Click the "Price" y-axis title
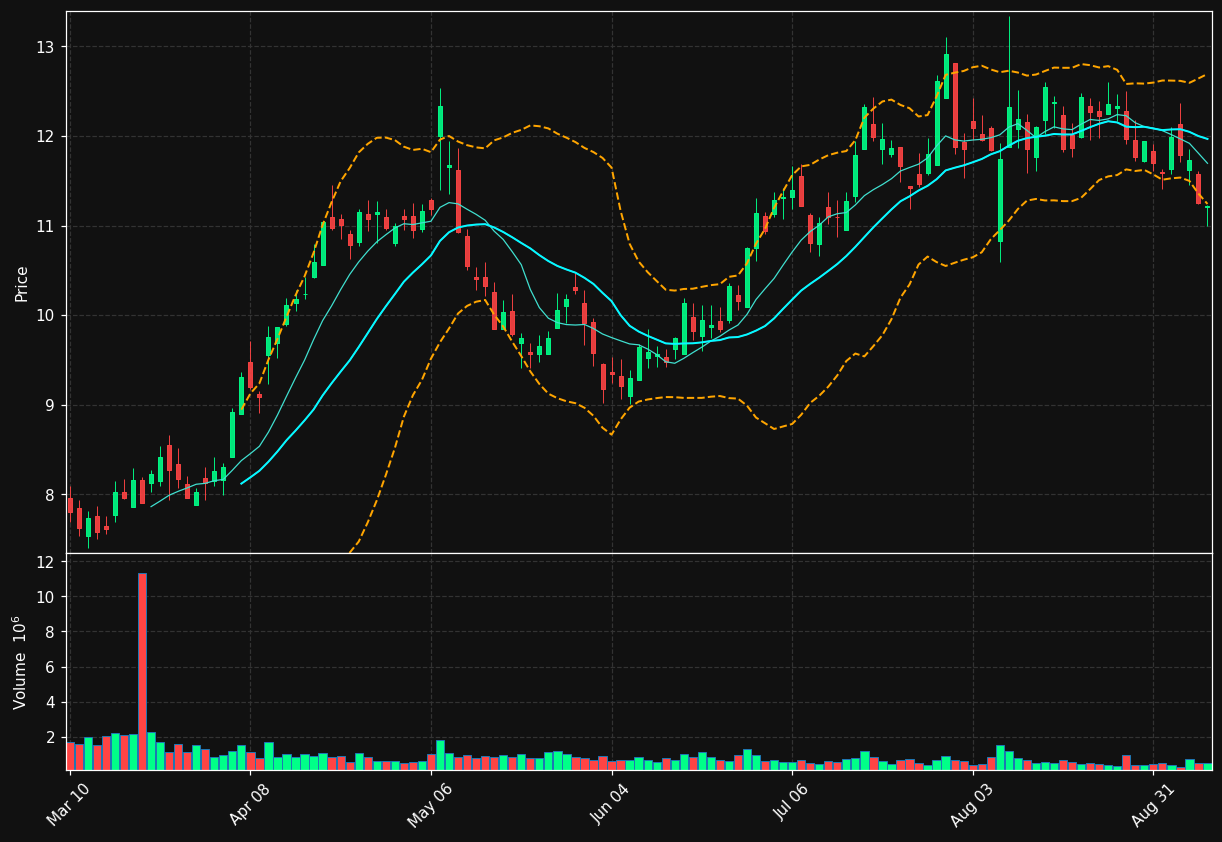The image size is (1222, 842). pyautogui.click(x=22, y=283)
